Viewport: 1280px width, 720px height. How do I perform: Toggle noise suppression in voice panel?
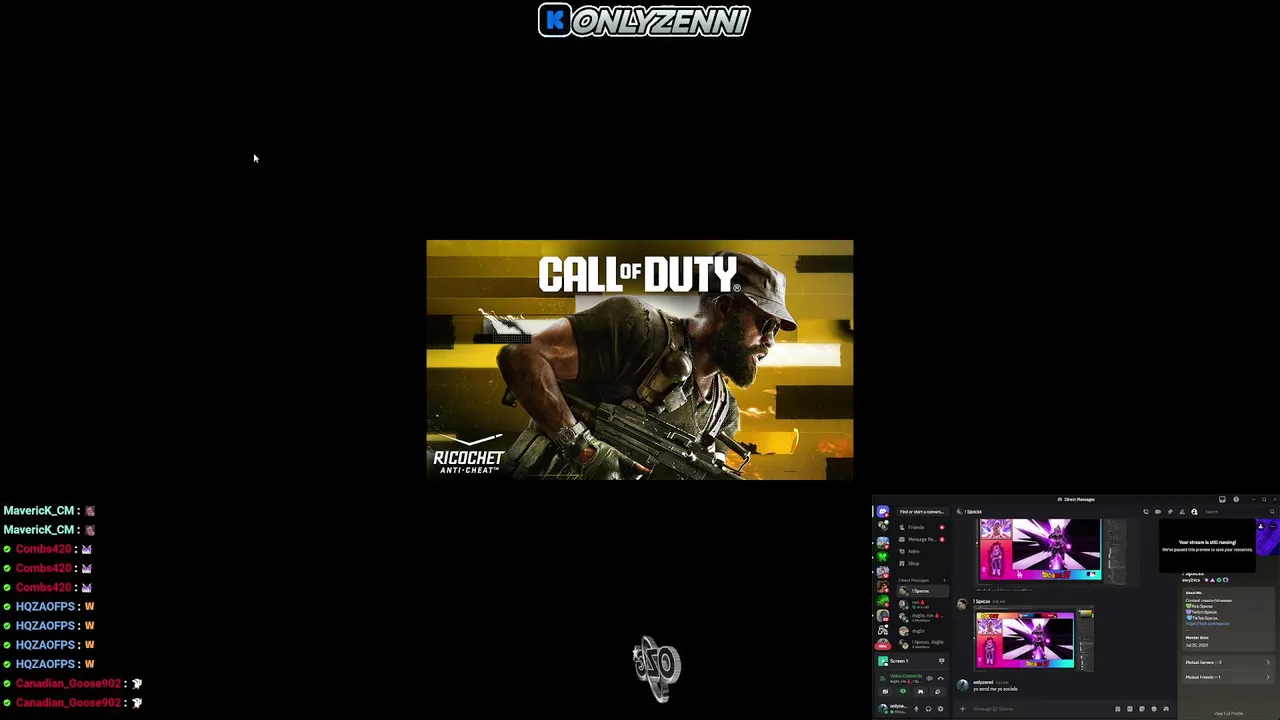click(x=930, y=678)
